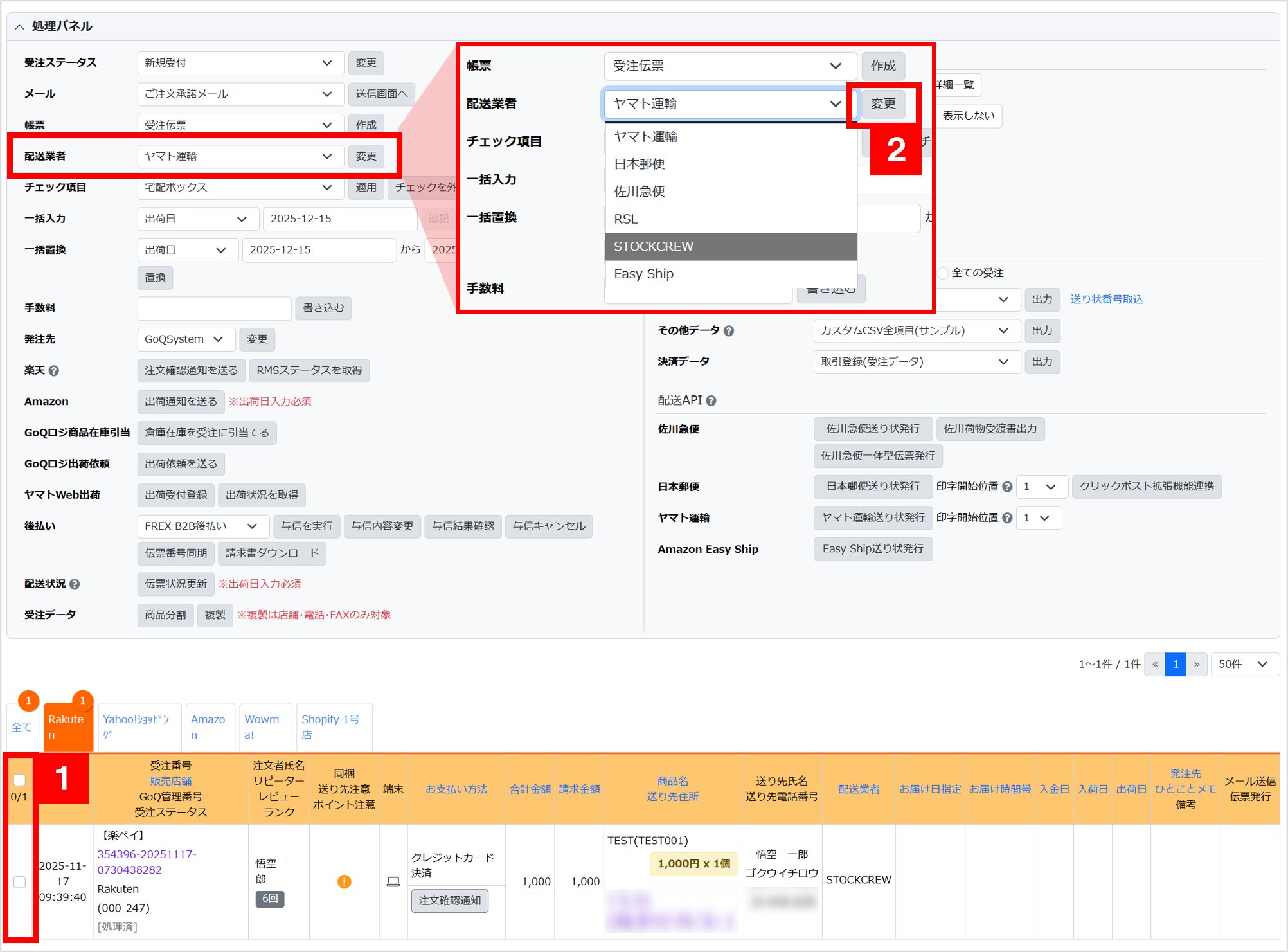Check the Rakuten order row checkbox
Screen dimensions: 1288x952
(19, 881)
